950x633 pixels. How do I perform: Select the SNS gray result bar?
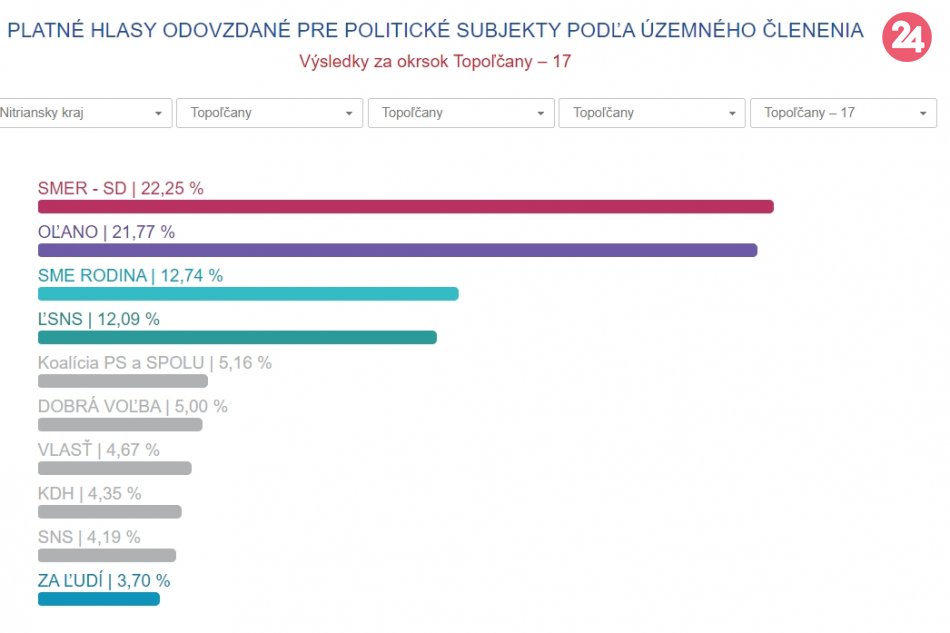click(107, 555)
